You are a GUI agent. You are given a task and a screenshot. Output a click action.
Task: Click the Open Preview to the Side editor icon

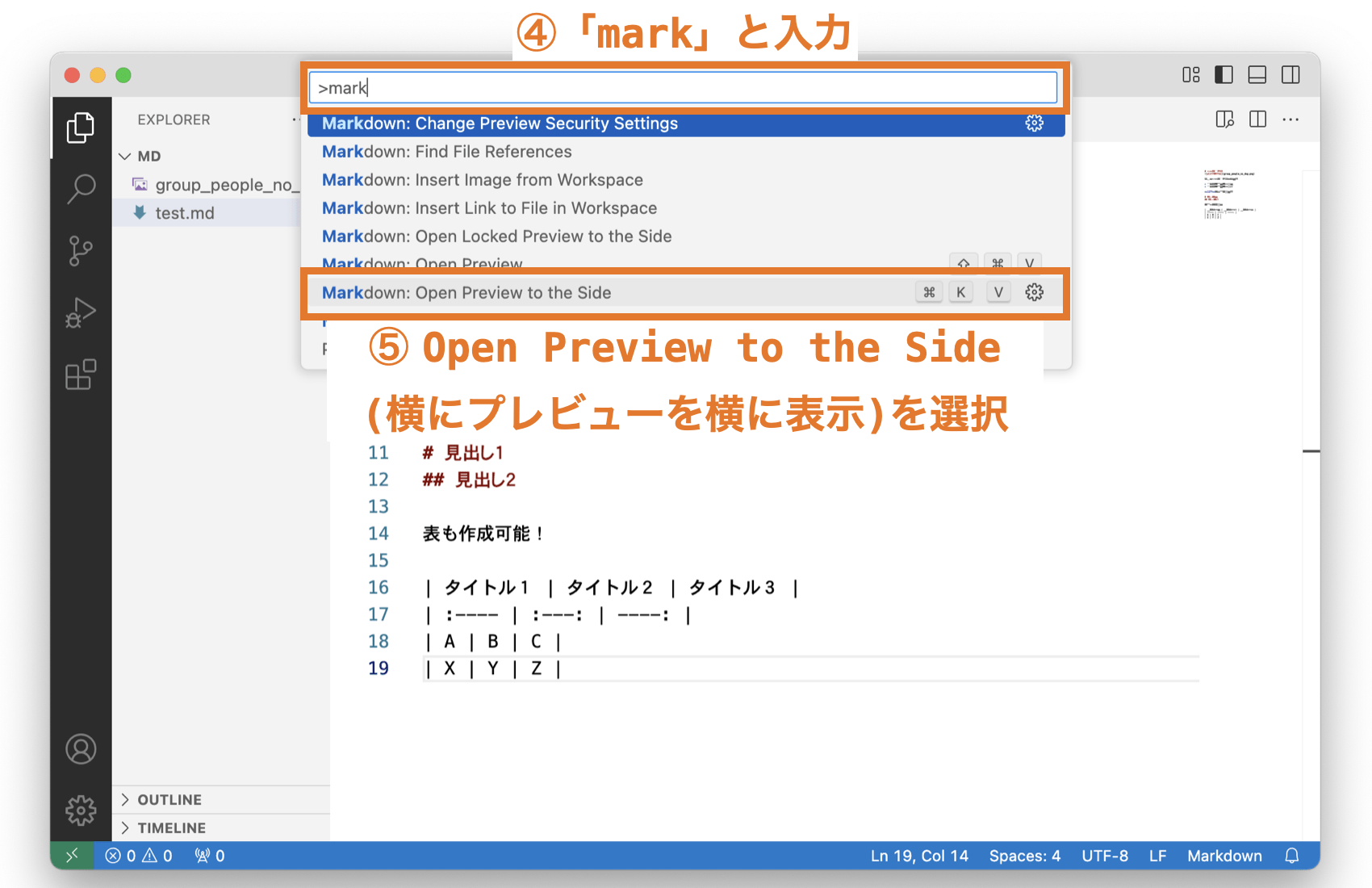(x=1224, y=119)
